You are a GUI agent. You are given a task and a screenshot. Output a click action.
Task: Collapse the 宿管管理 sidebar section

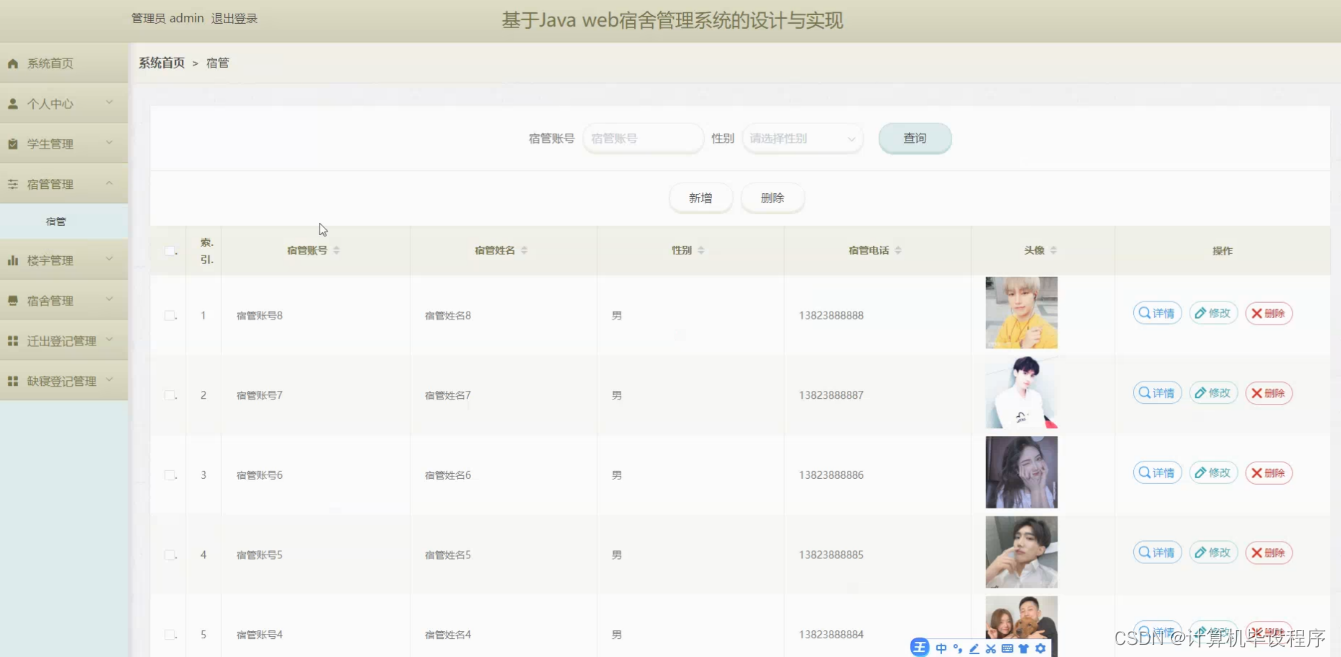[64, 184]
